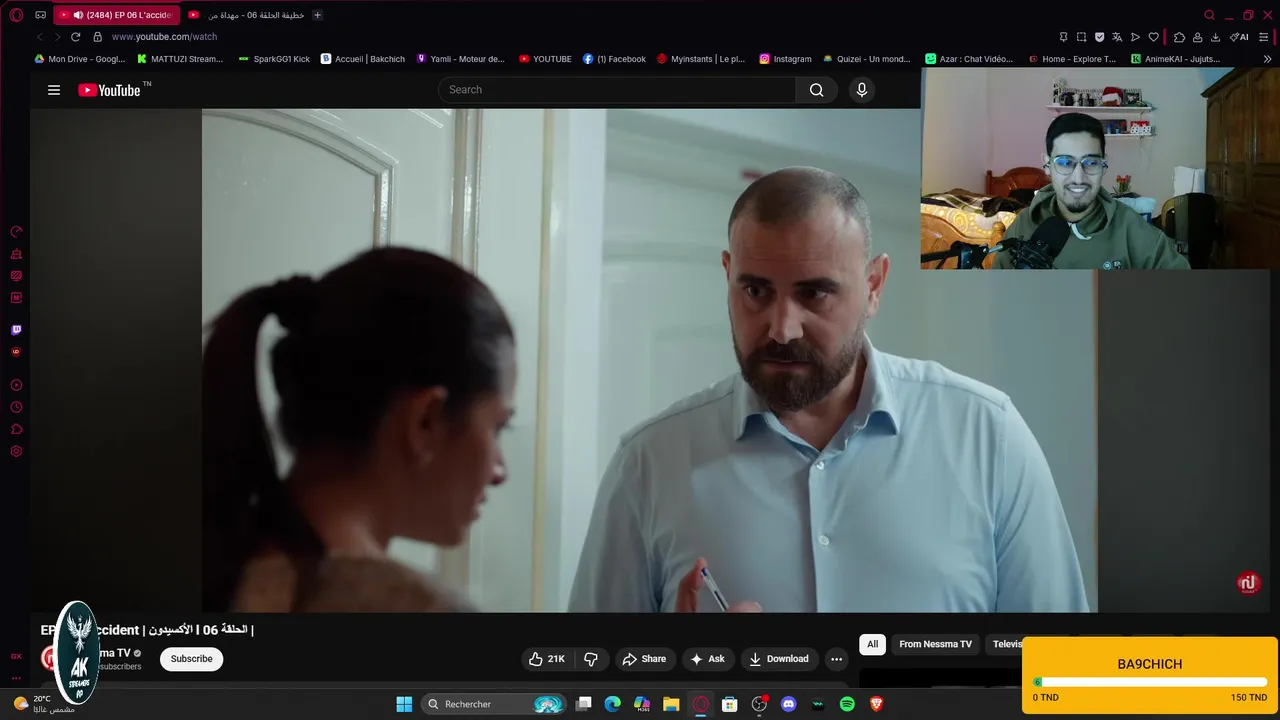
Task: Open File Explorer from the taskbar
Action: [x=671, y=704]
